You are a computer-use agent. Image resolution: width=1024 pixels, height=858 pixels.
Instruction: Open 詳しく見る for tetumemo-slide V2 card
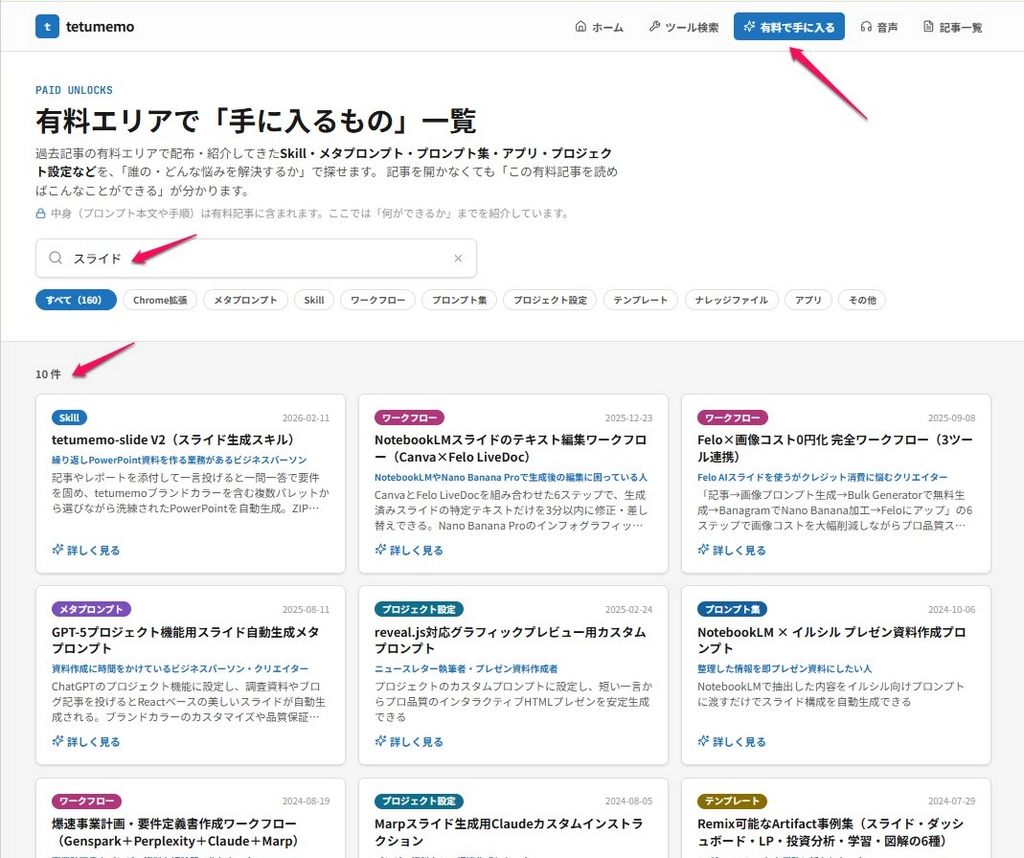[86, 550]
